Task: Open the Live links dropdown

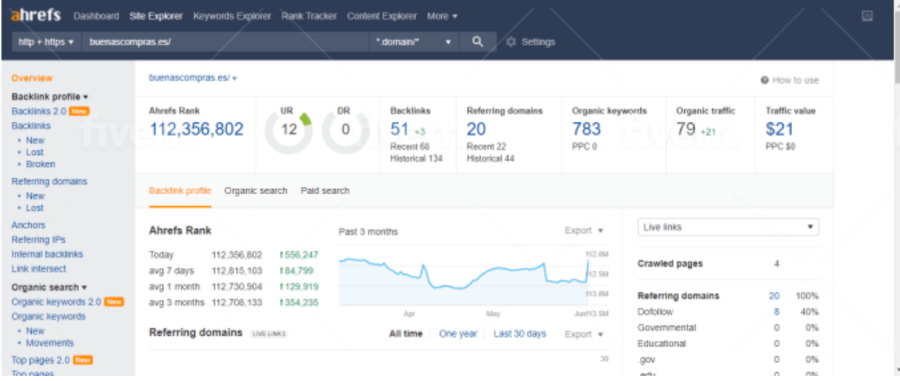Action: (x=728, y=227)
